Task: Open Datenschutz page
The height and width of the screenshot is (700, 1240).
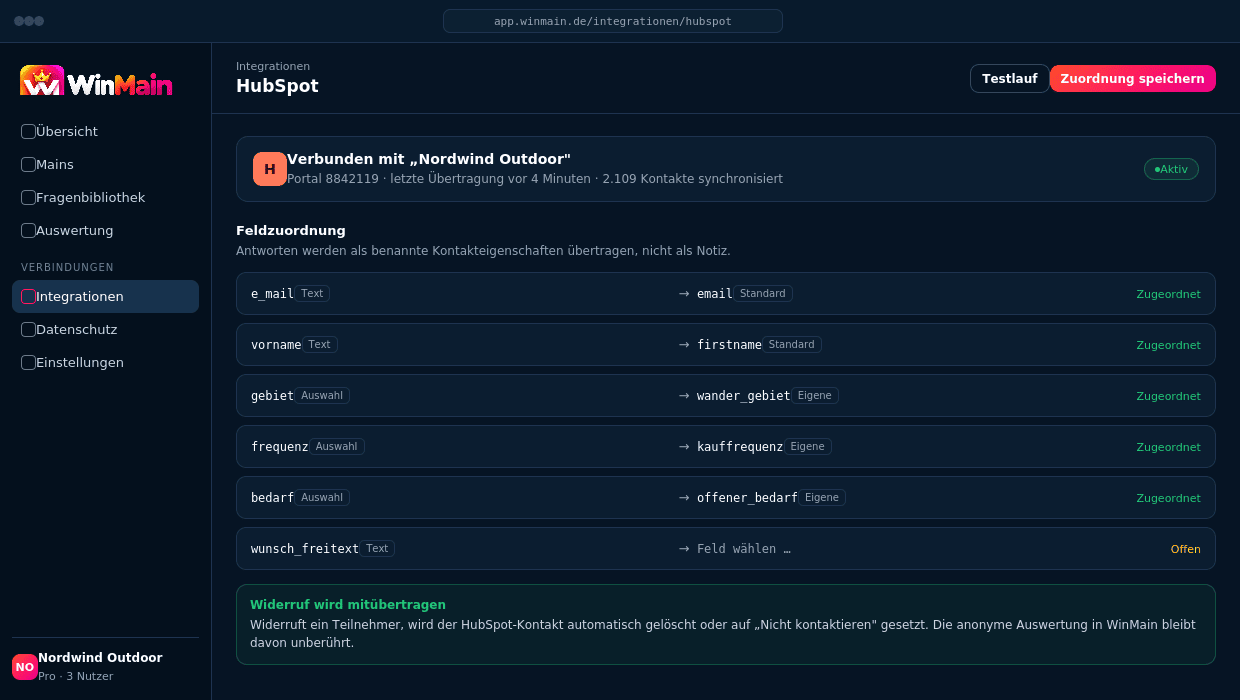Action: pyautogui.click(x=105, y=329)
